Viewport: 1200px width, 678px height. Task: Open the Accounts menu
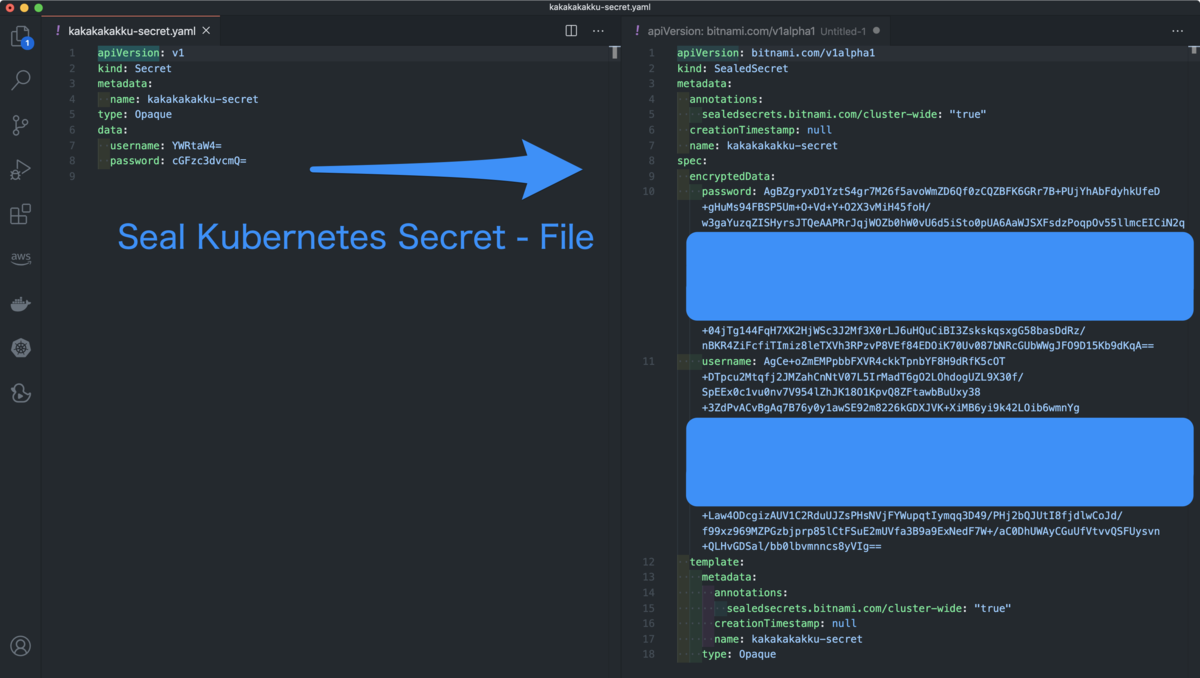pos(20,646)
